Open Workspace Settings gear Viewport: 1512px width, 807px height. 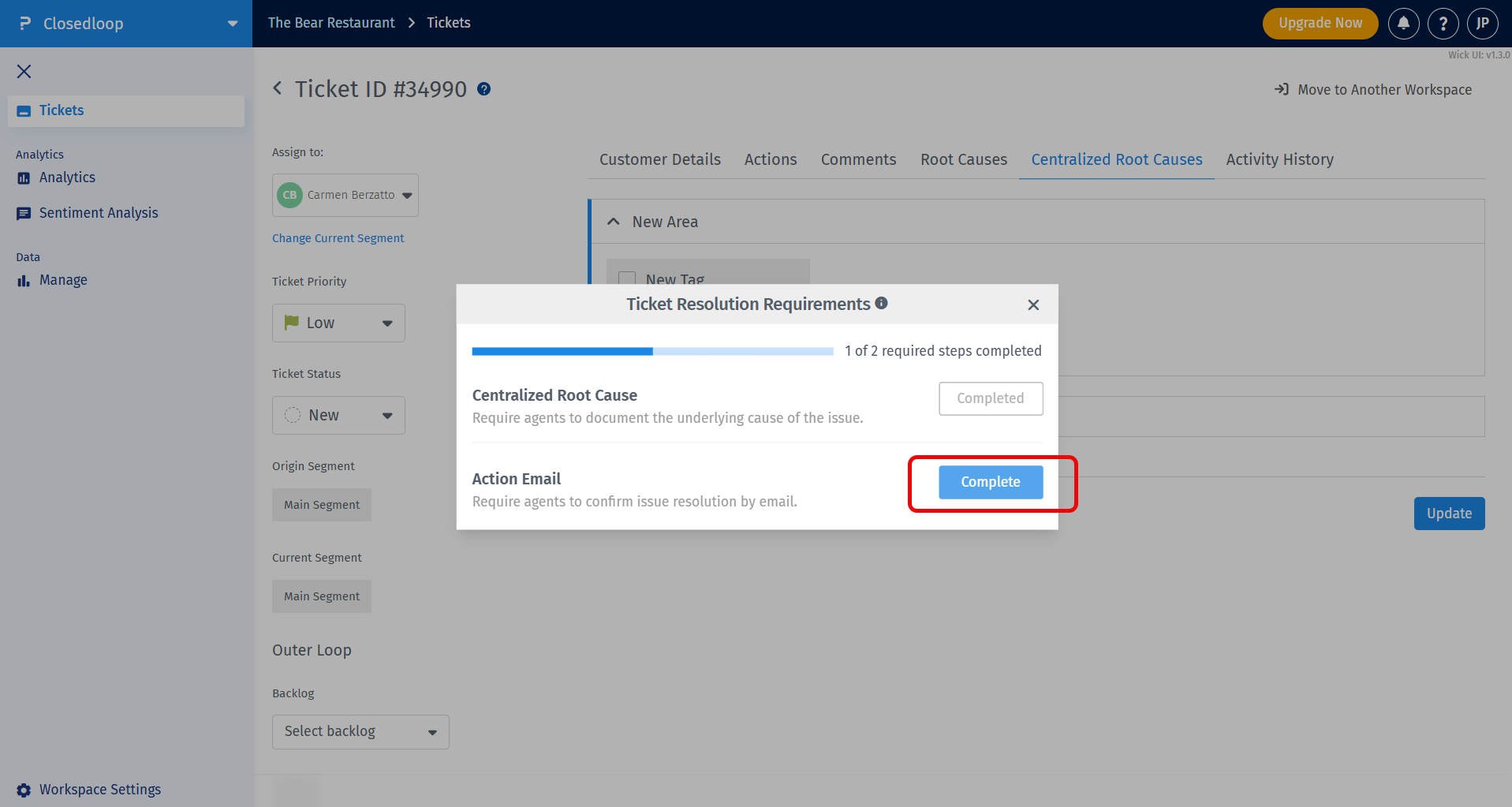click(24, 790)
